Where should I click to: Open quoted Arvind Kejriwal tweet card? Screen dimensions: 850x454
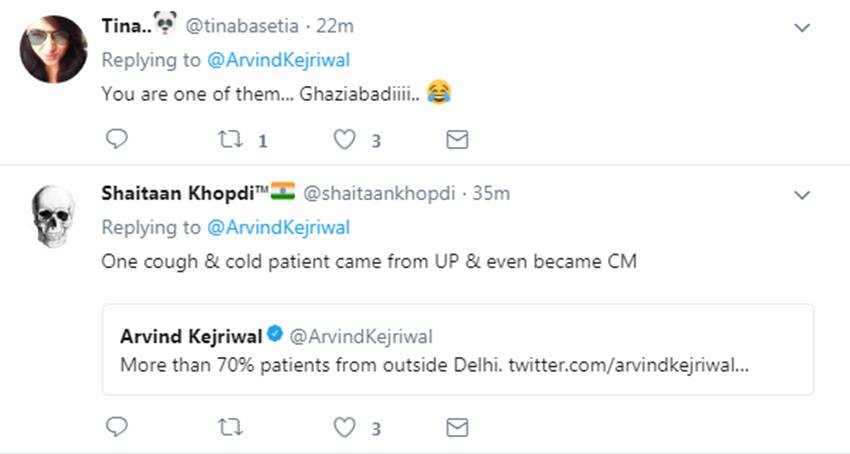click(462, 349)
